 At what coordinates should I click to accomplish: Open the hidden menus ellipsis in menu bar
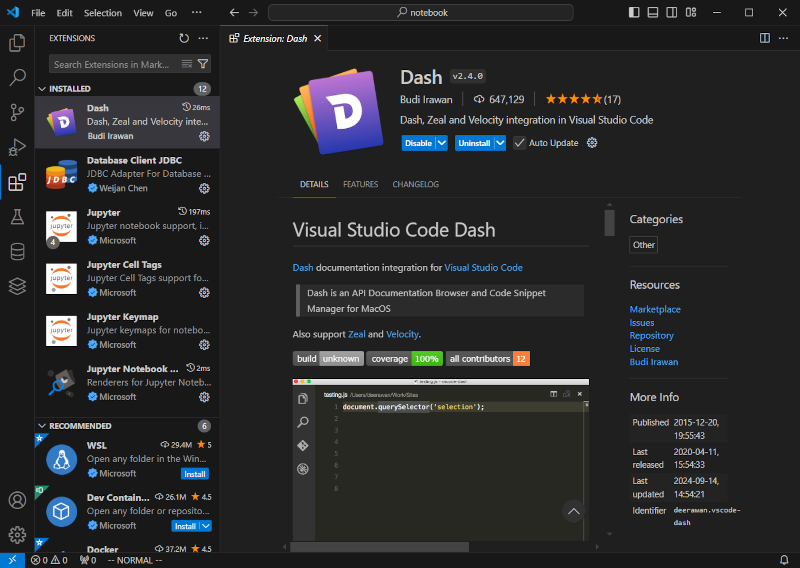[x=196, y=12]
